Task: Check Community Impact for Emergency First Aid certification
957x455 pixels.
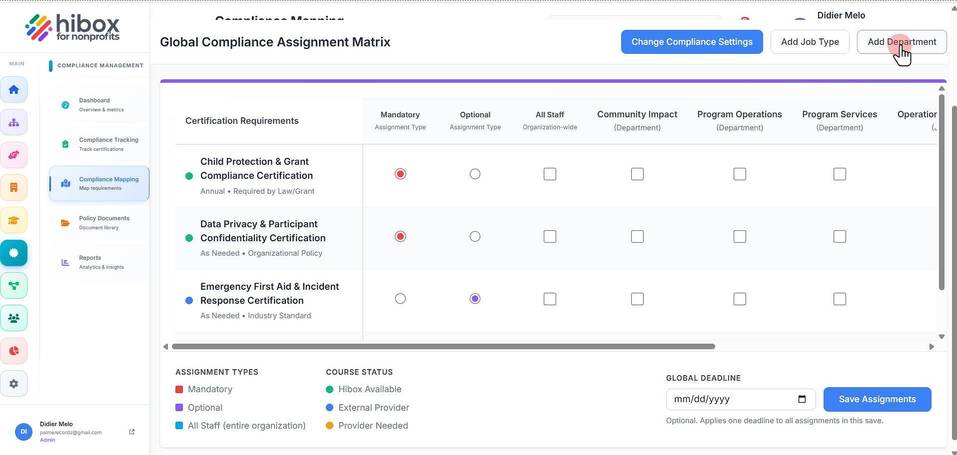Action: pyautogui.click(x=637, y=299)
